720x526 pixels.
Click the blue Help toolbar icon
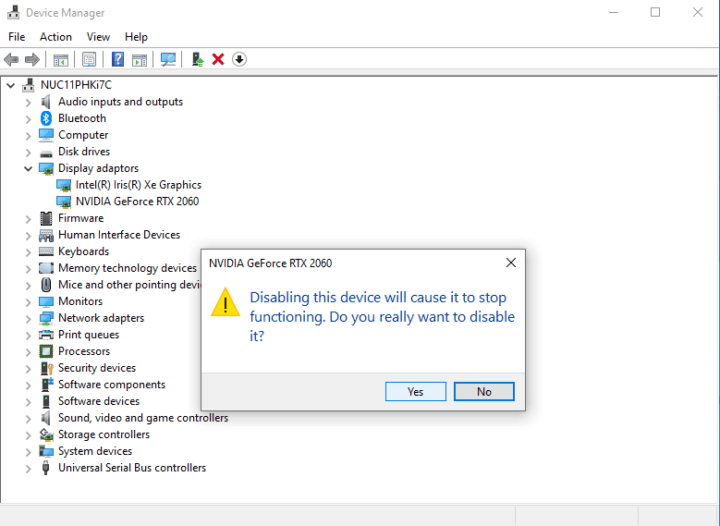point(118,59)
